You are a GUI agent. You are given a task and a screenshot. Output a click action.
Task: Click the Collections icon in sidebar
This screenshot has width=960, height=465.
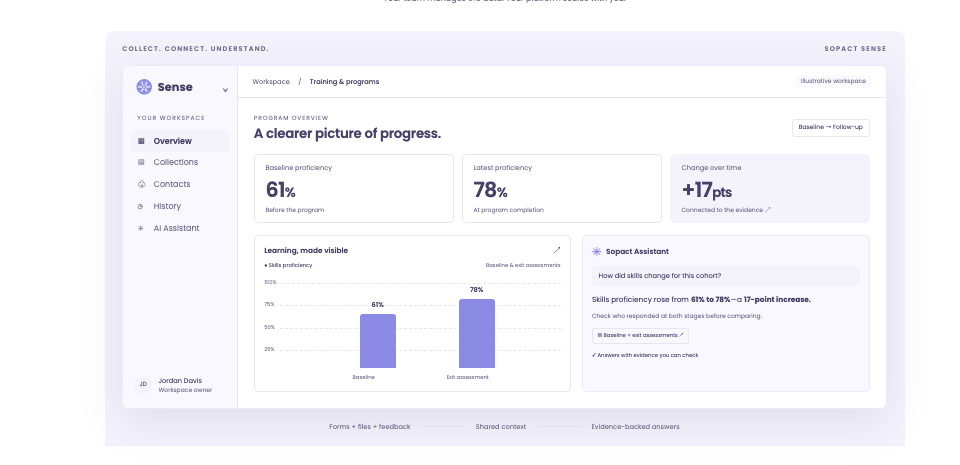click(141, 162)
